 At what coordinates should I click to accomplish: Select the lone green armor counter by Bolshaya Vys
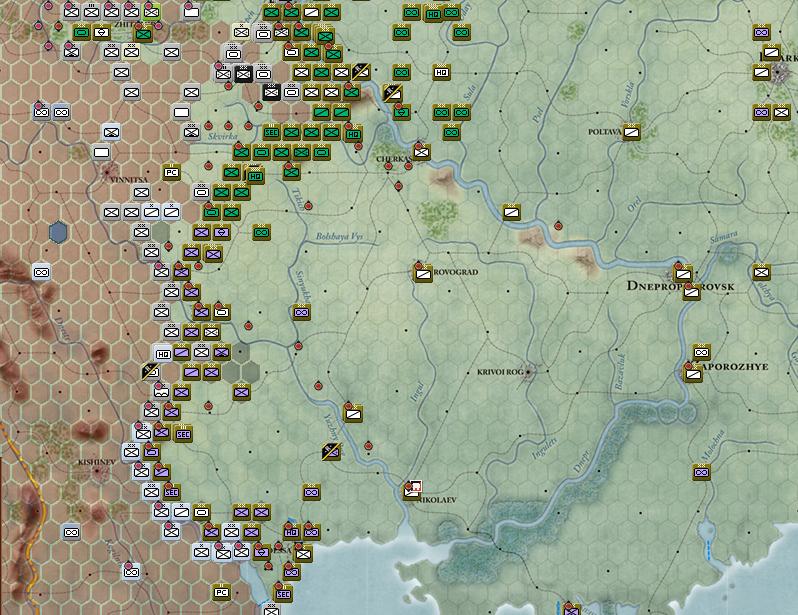[262, 232]
